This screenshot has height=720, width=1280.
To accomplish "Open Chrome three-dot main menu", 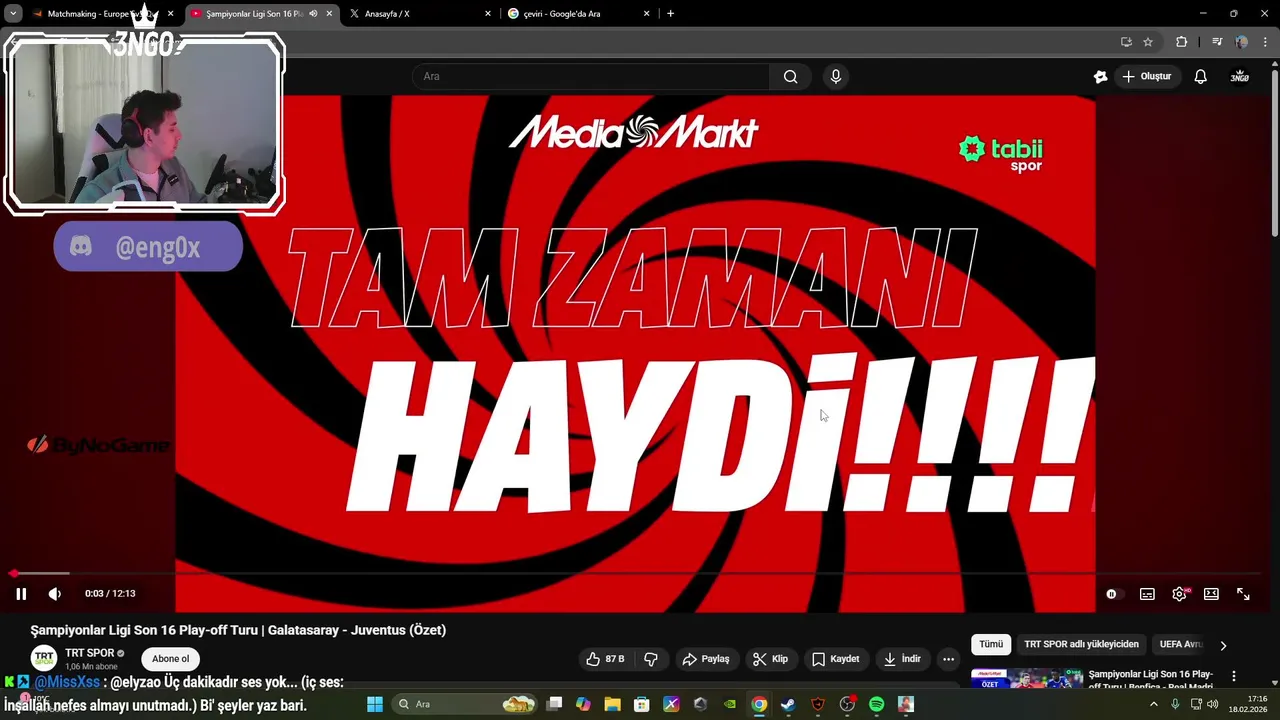I will (x=1266, y=42).
